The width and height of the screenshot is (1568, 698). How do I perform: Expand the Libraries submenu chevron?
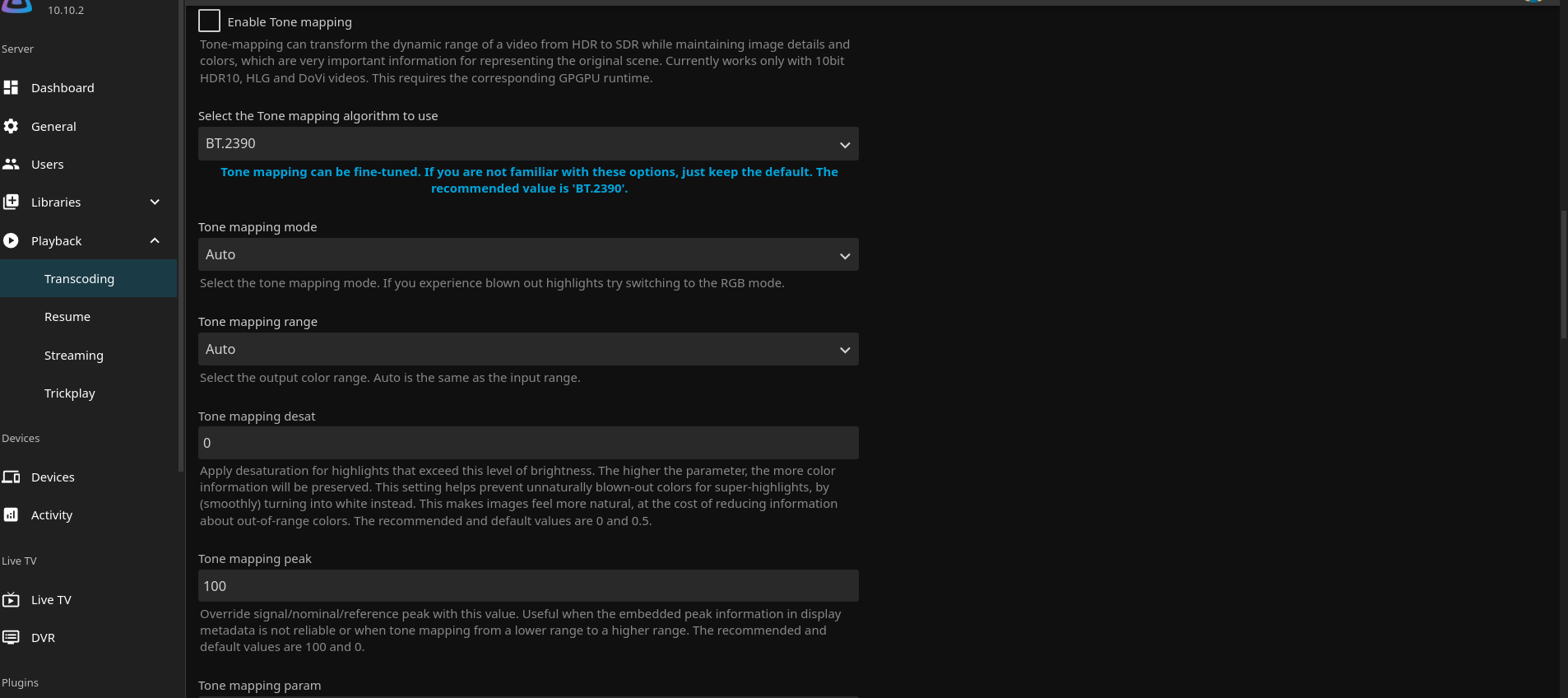coord(155,202)
